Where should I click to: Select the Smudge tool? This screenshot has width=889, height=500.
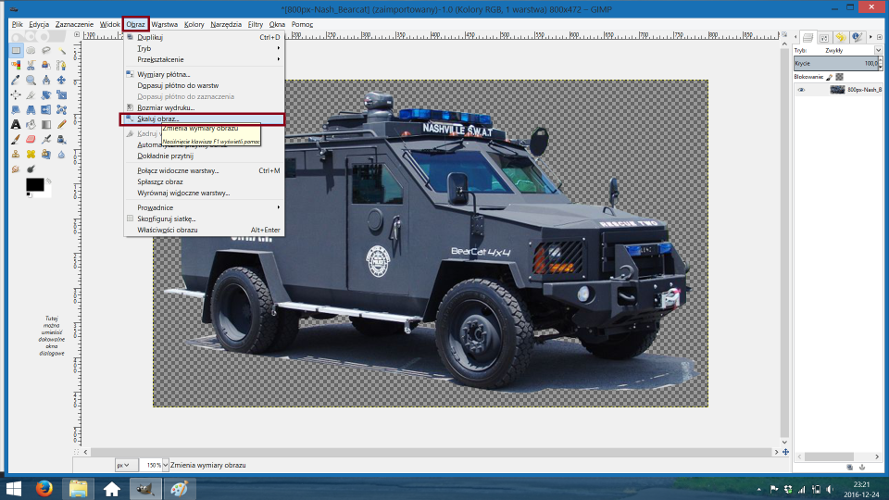(x=16, y=169)
